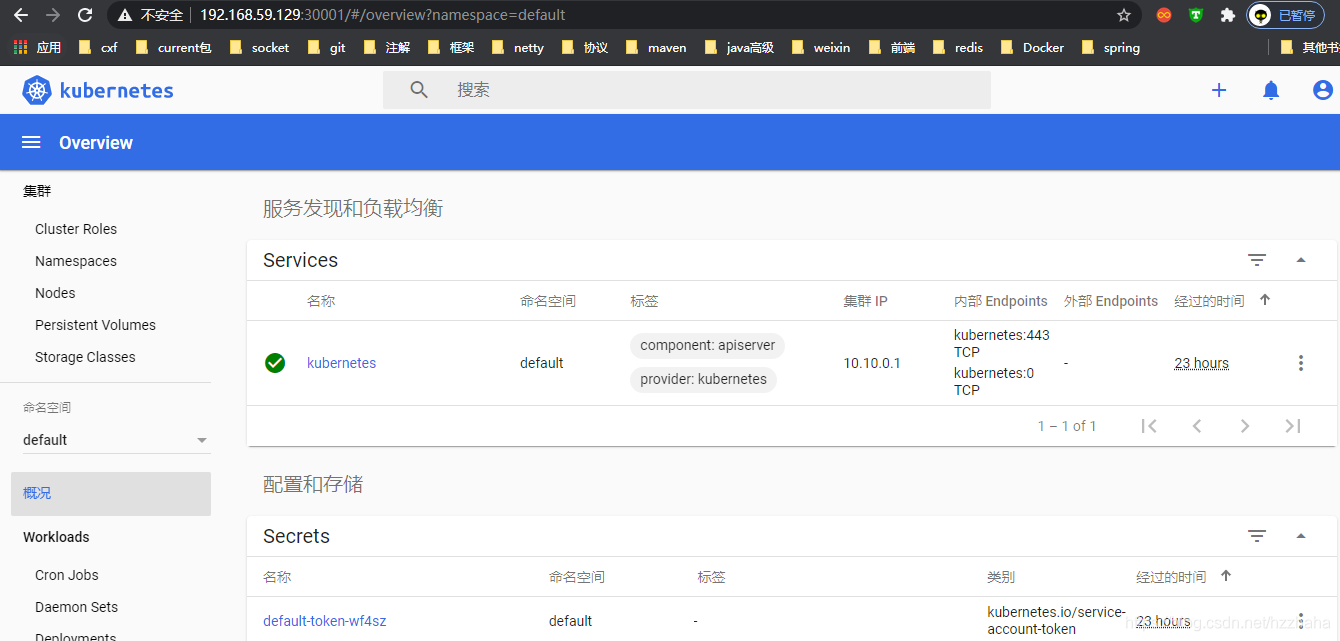Open the Docker bookmark folder

(x=1032, y=47)
